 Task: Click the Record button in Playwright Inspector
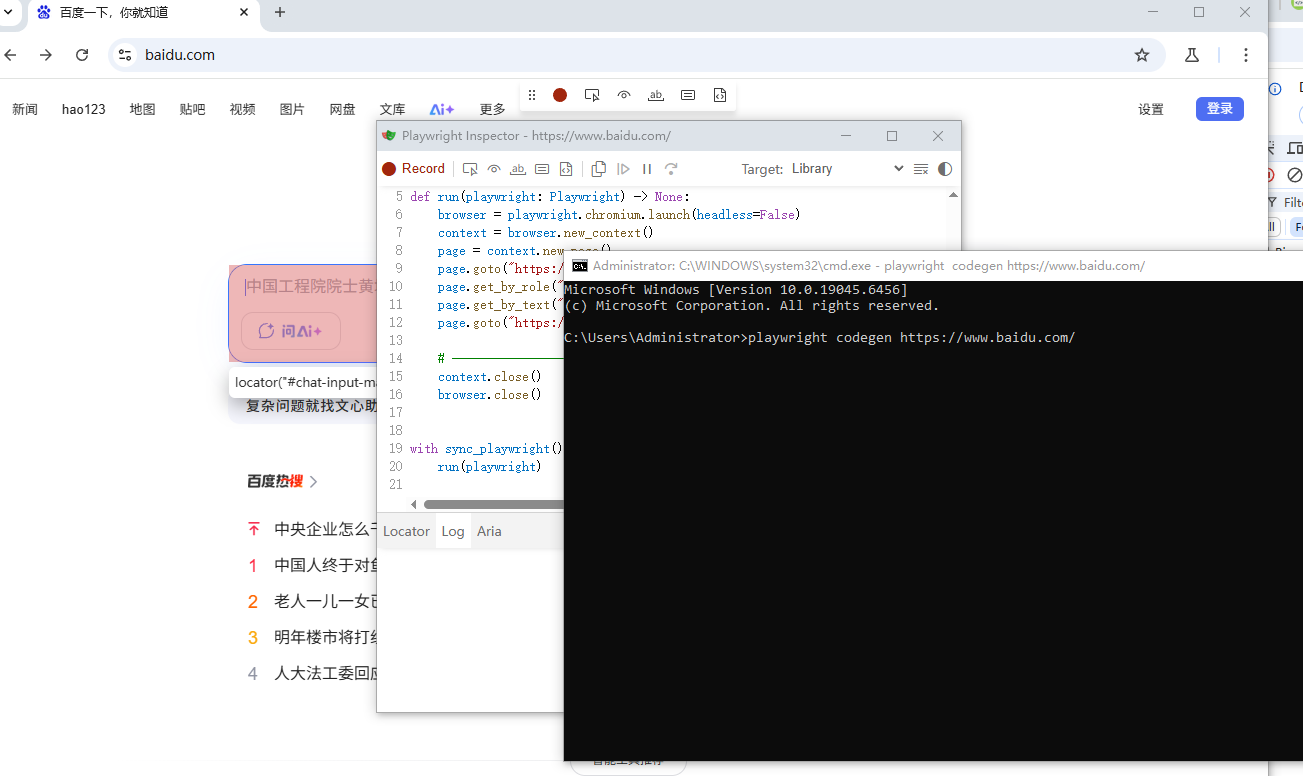click(413, 169)
